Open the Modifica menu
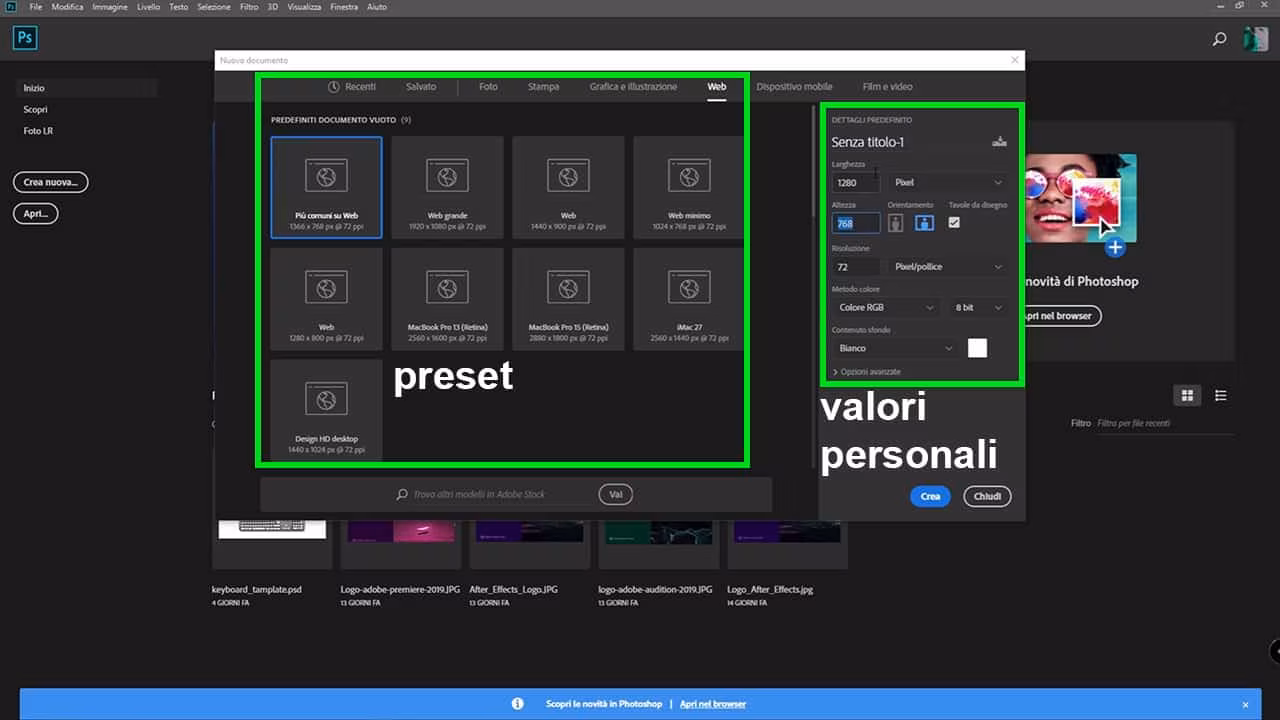1280x720 pixels. click(67, 7)
